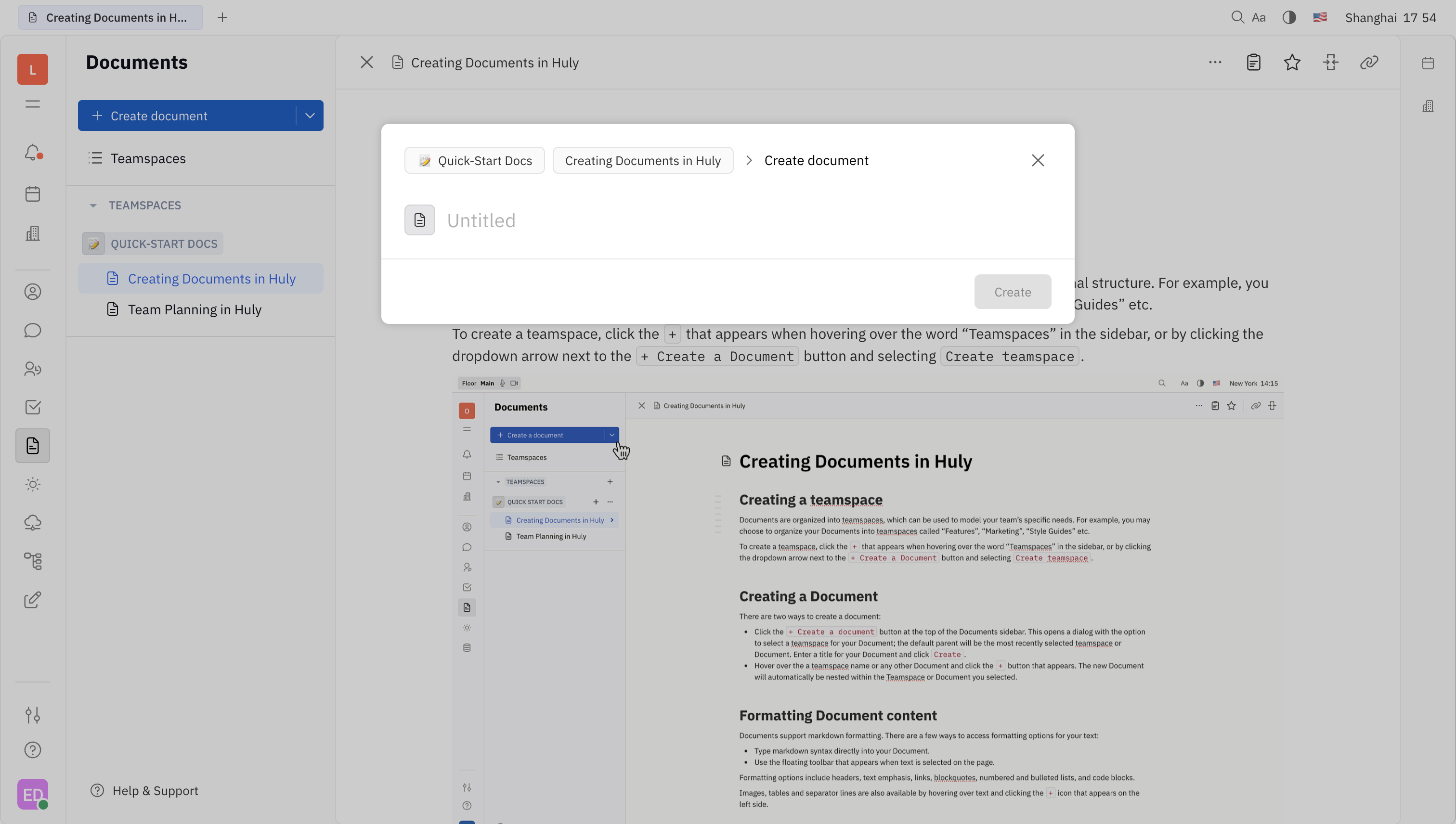Open the Chat bubble icon
This screenshot has height=824, width=1456.
(x=32, y=331)
